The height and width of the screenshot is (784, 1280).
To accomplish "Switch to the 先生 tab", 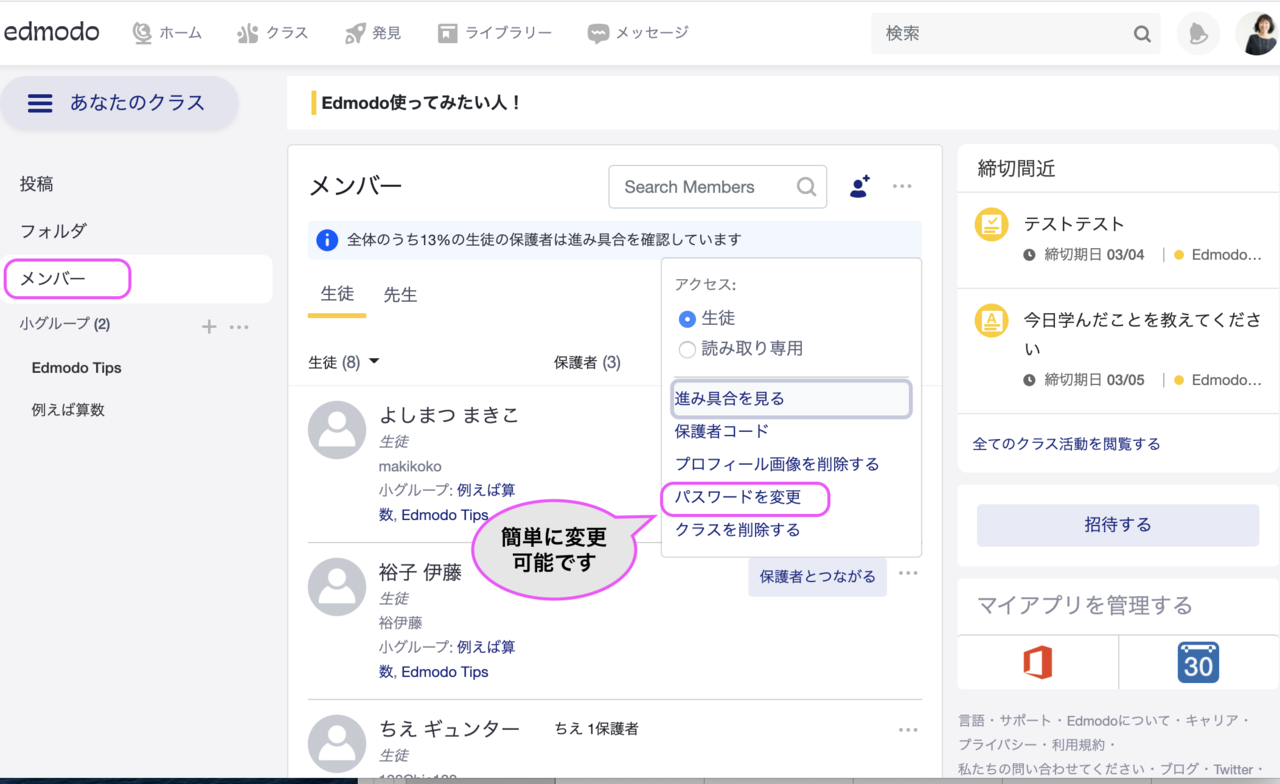I will pos(400,295).
